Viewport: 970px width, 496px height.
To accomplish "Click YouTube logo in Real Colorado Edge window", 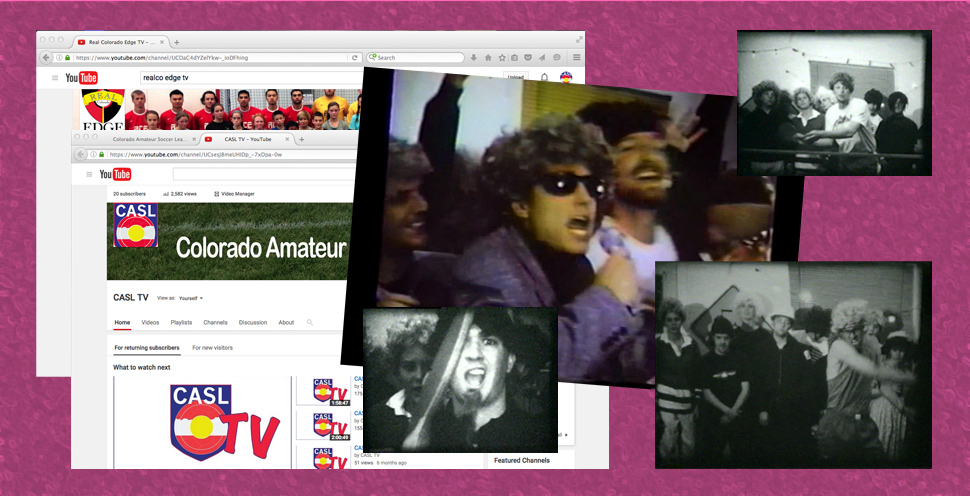I will (x=82, y=78).
